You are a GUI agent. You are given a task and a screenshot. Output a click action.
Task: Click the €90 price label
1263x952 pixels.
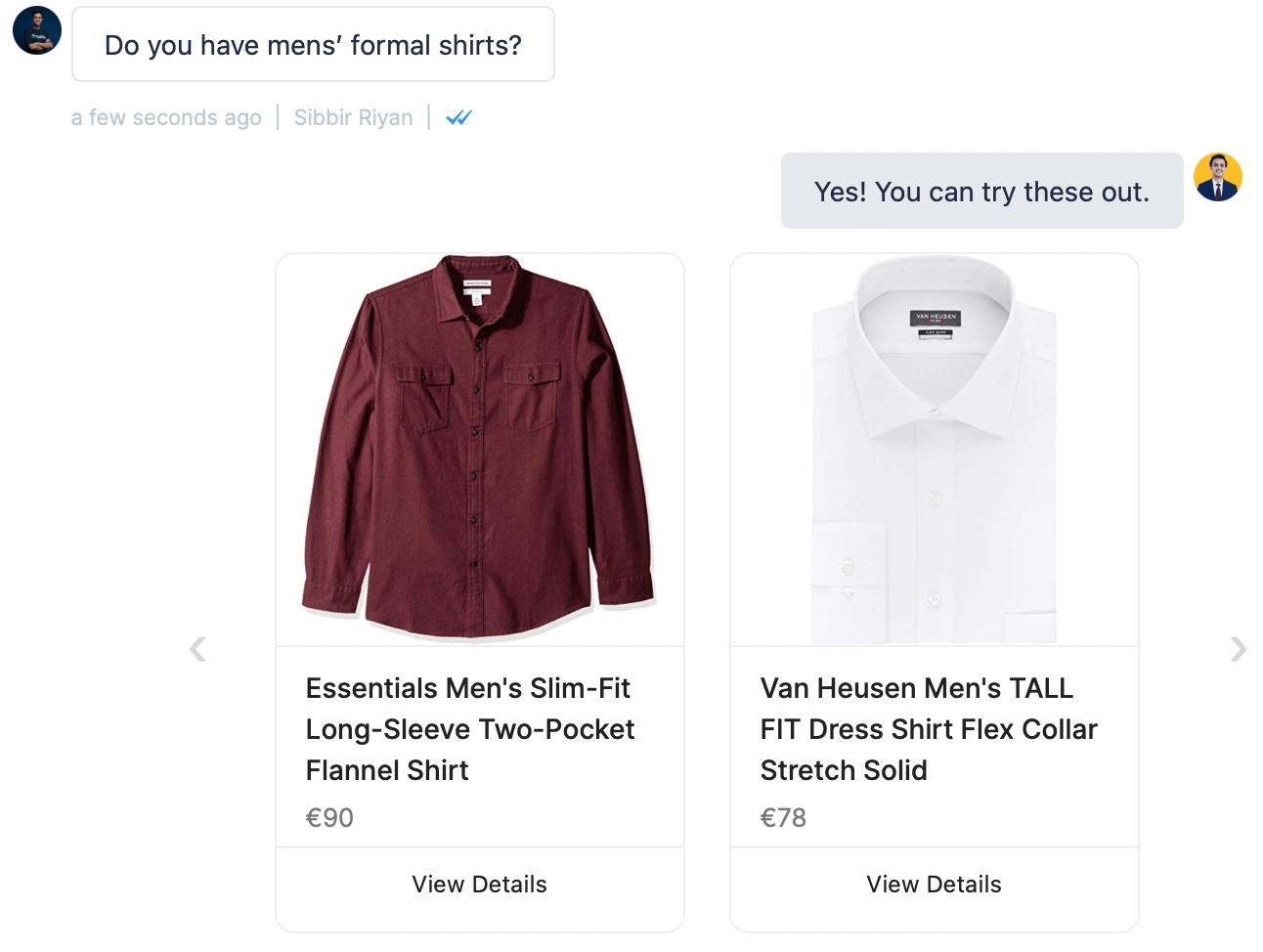(329, 818)
